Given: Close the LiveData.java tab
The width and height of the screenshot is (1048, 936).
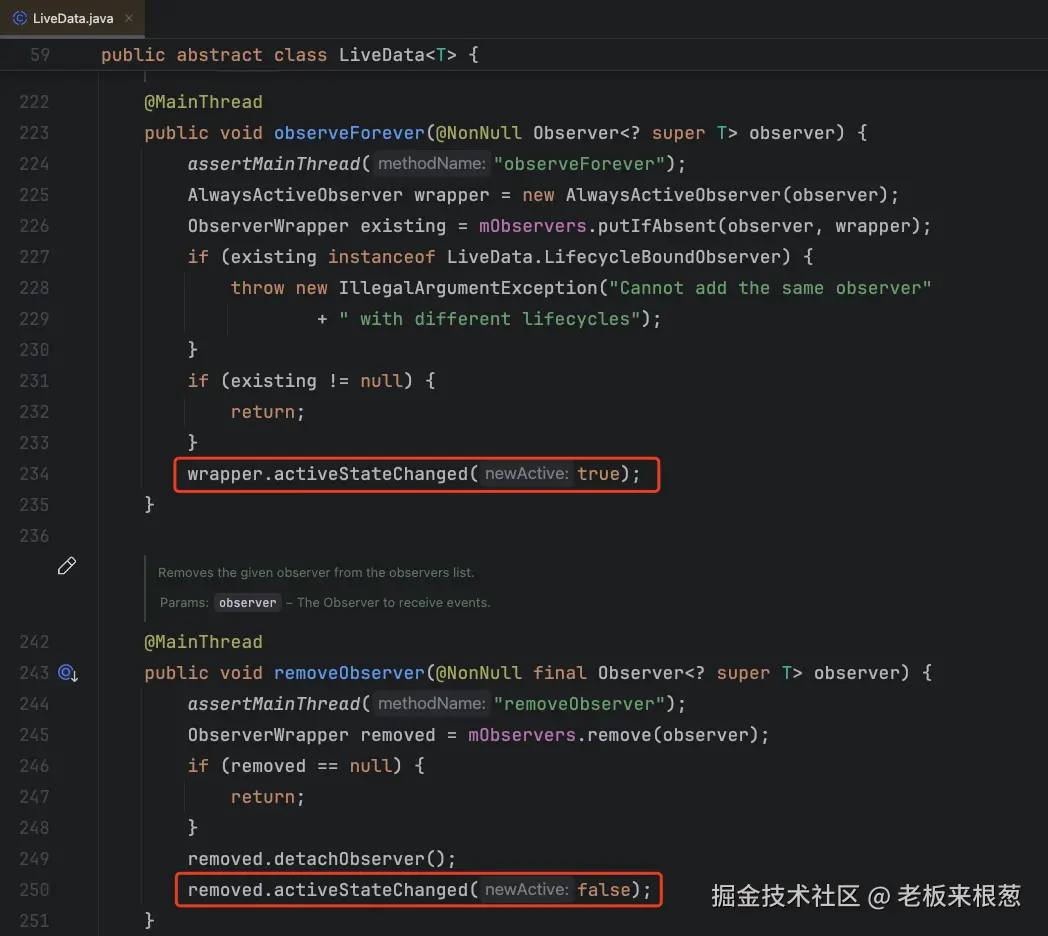Looking at the screenshot, I should tap(129, 18).
